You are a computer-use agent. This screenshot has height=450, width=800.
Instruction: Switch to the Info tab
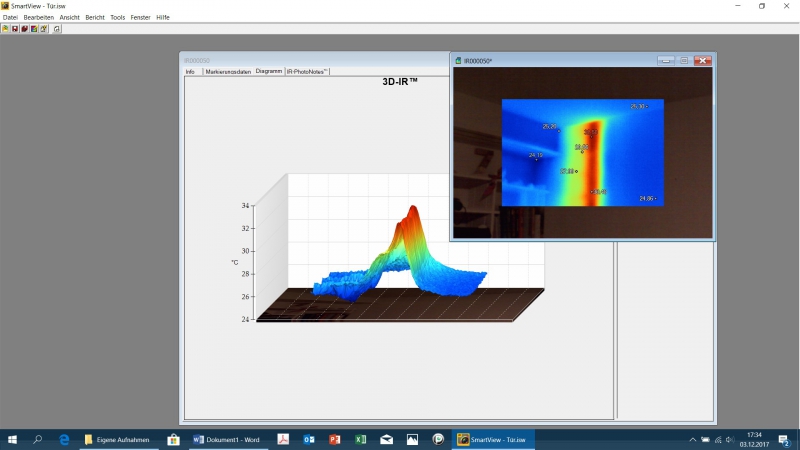tap(191, 72)
